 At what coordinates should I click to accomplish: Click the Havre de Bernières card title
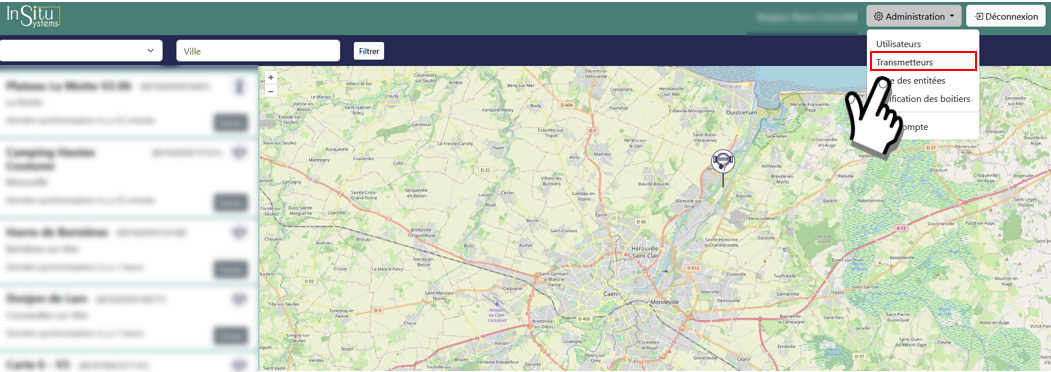point(56,232)
